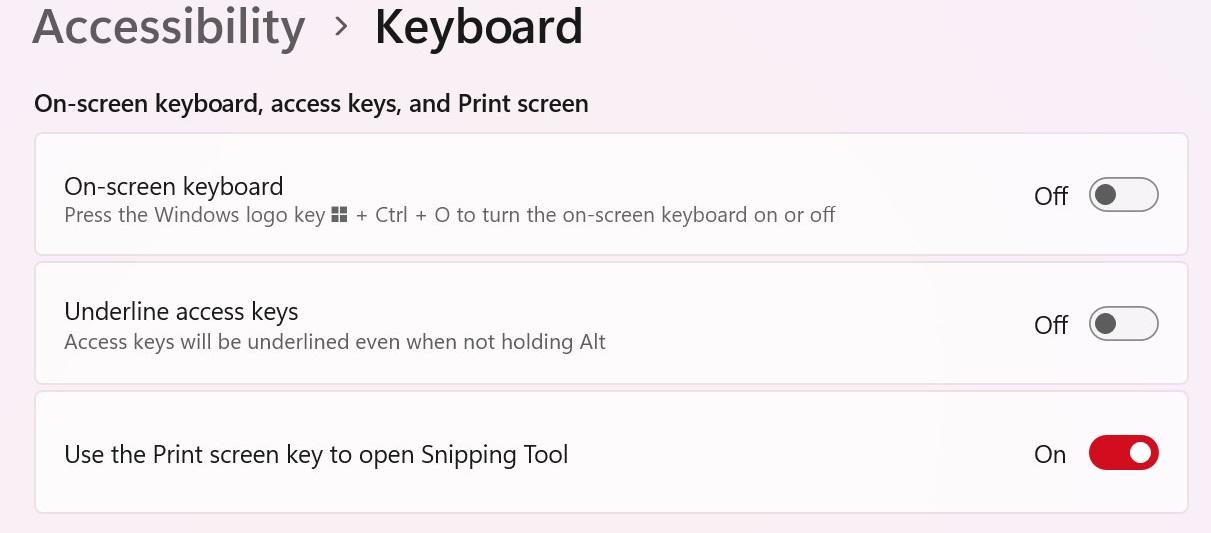This screenshot has height=533, width=1211.
Task: Select the Underline access keys row
Action: point(611,323)
